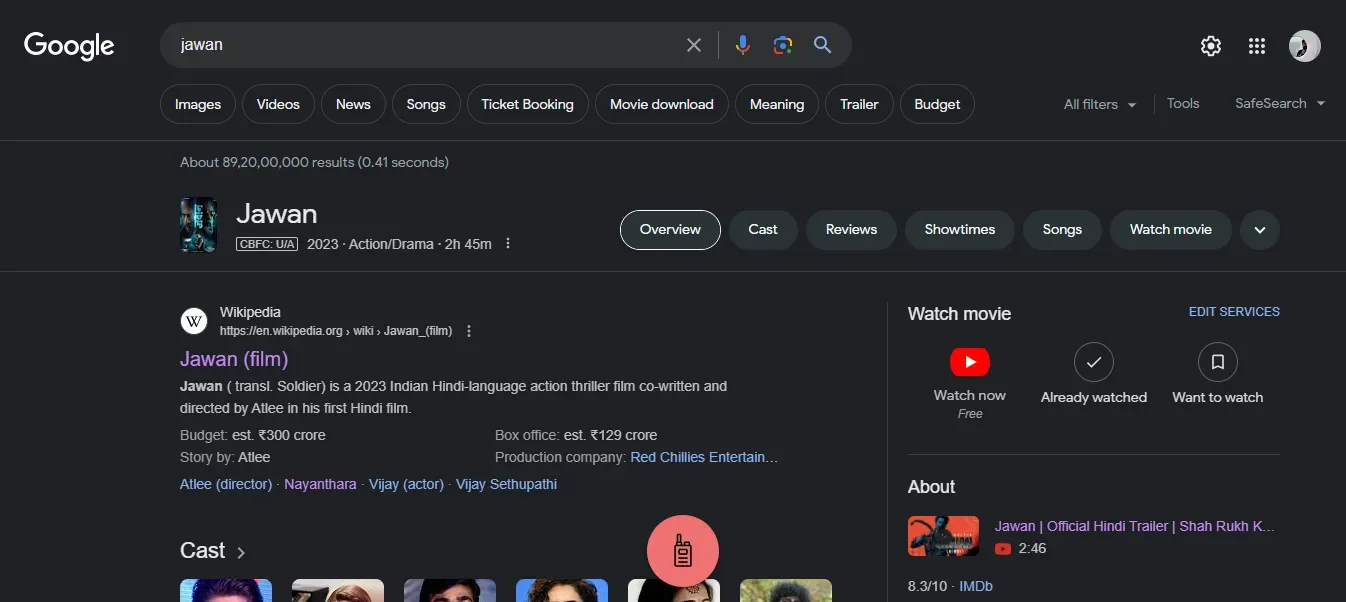Open the Jawan (film) Wikipedia link
Image resolution: width=1346 pixels, height=602 pixels.
(x=234, y=359)
